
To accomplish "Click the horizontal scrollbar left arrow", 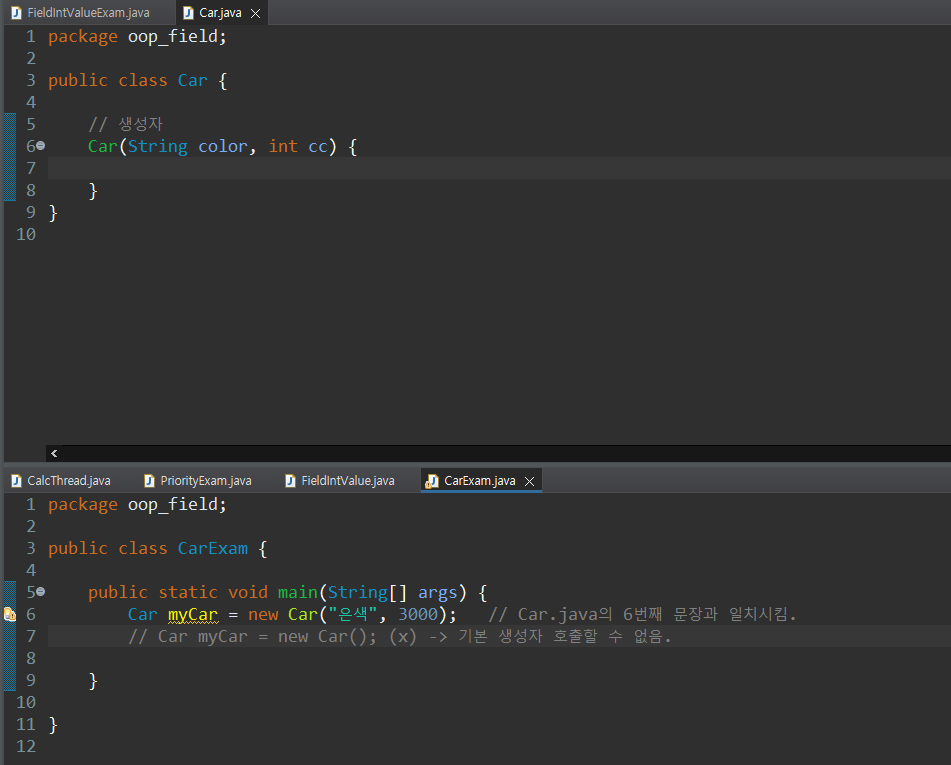I will pyautogui.click(x=54, y=453).
